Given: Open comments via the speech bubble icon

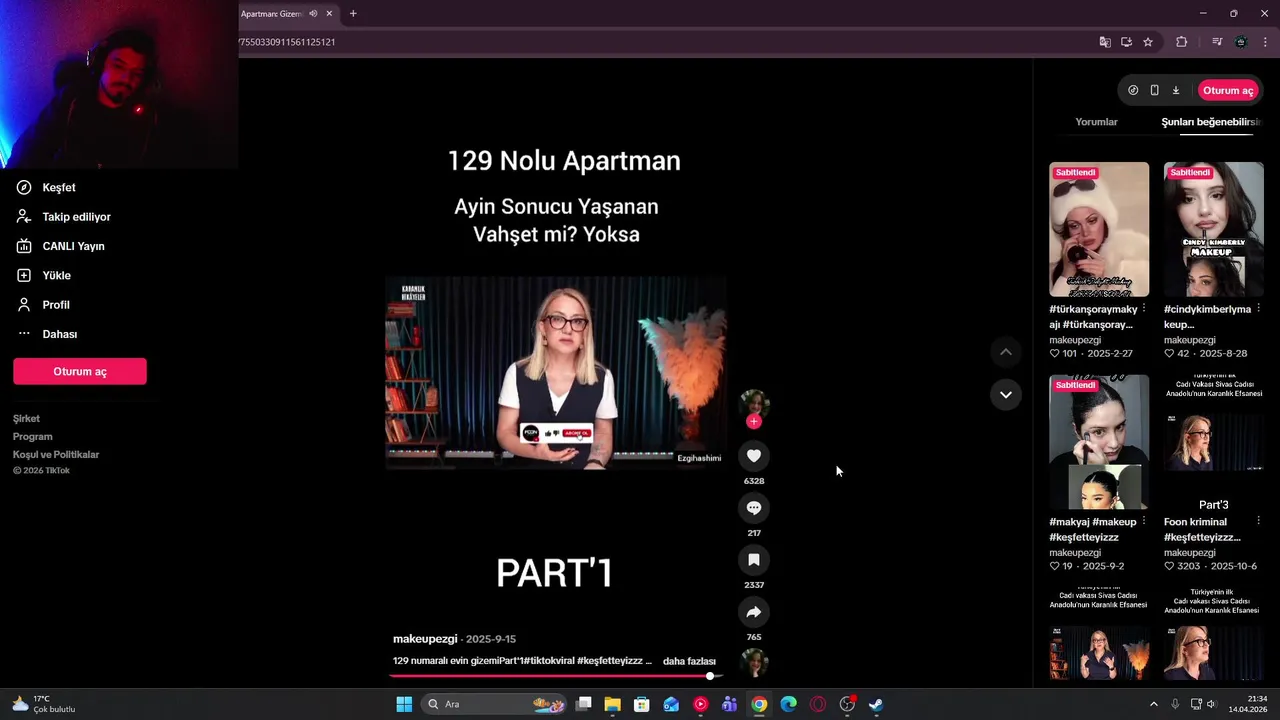Looking at the screenshot, I should click(x=754, y=508).
